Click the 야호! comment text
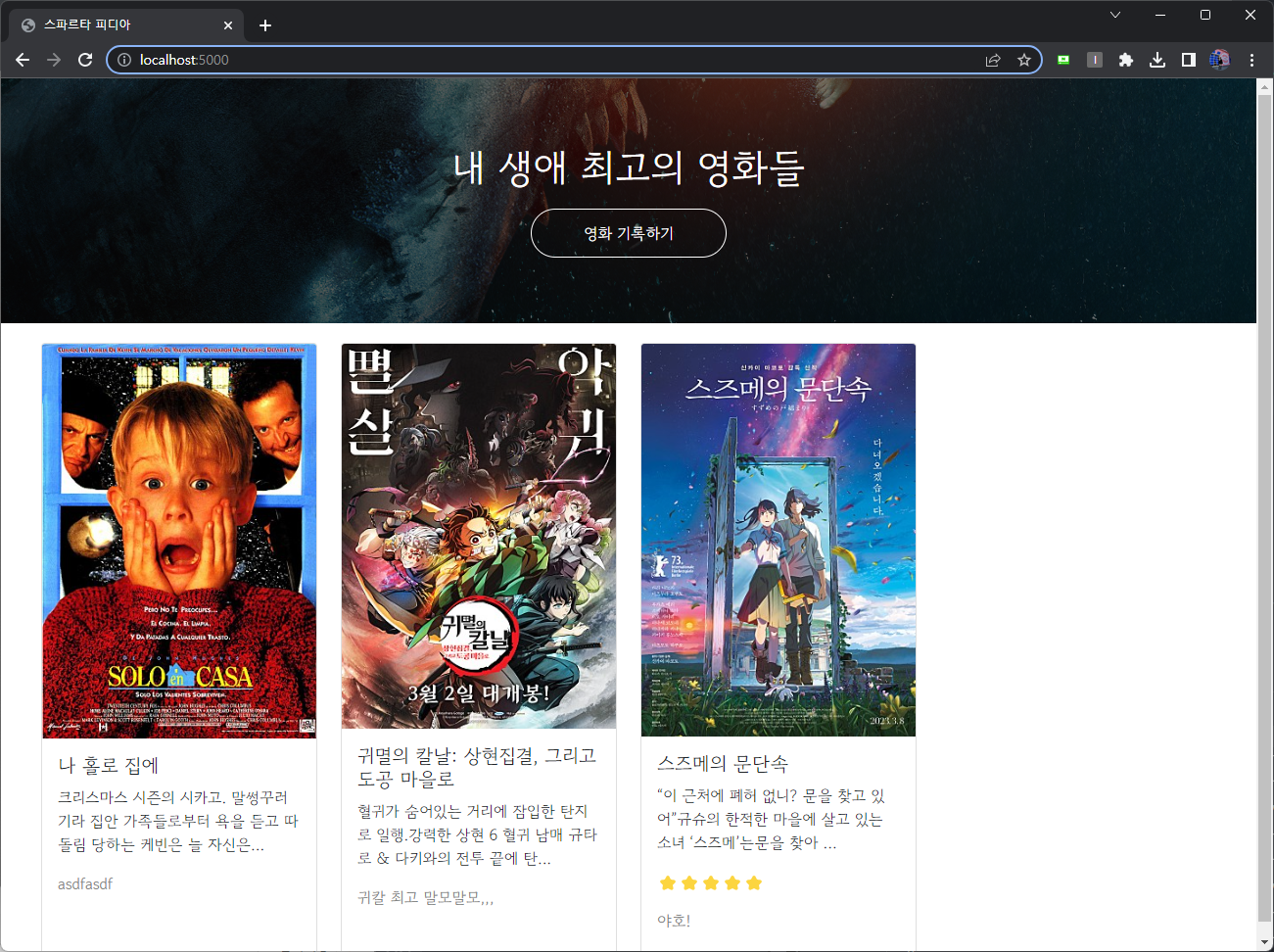1274x952 pixels. pos(674,921)
